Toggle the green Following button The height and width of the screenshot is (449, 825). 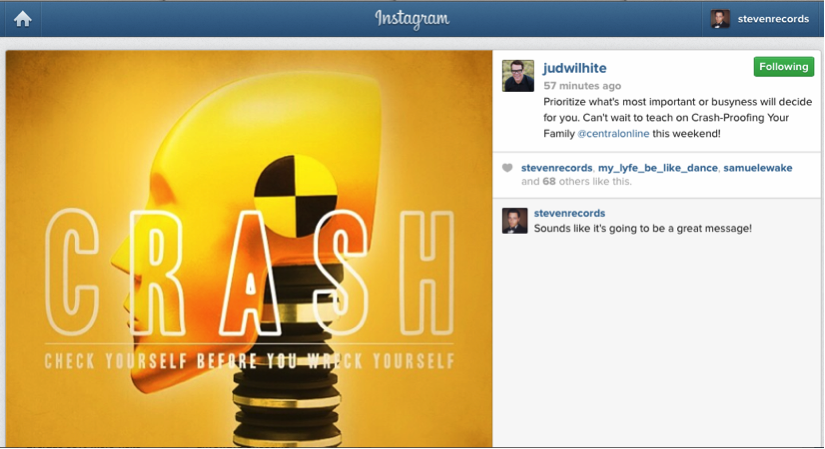tap(783, 67)
